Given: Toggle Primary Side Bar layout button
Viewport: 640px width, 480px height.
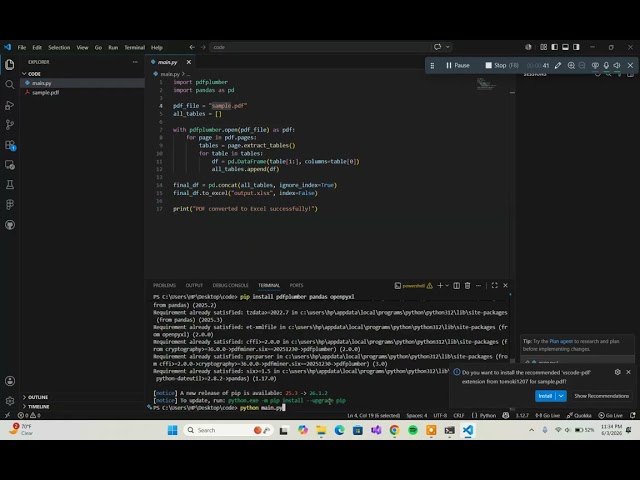Looking at the screenshot, I should click(554, 47).
